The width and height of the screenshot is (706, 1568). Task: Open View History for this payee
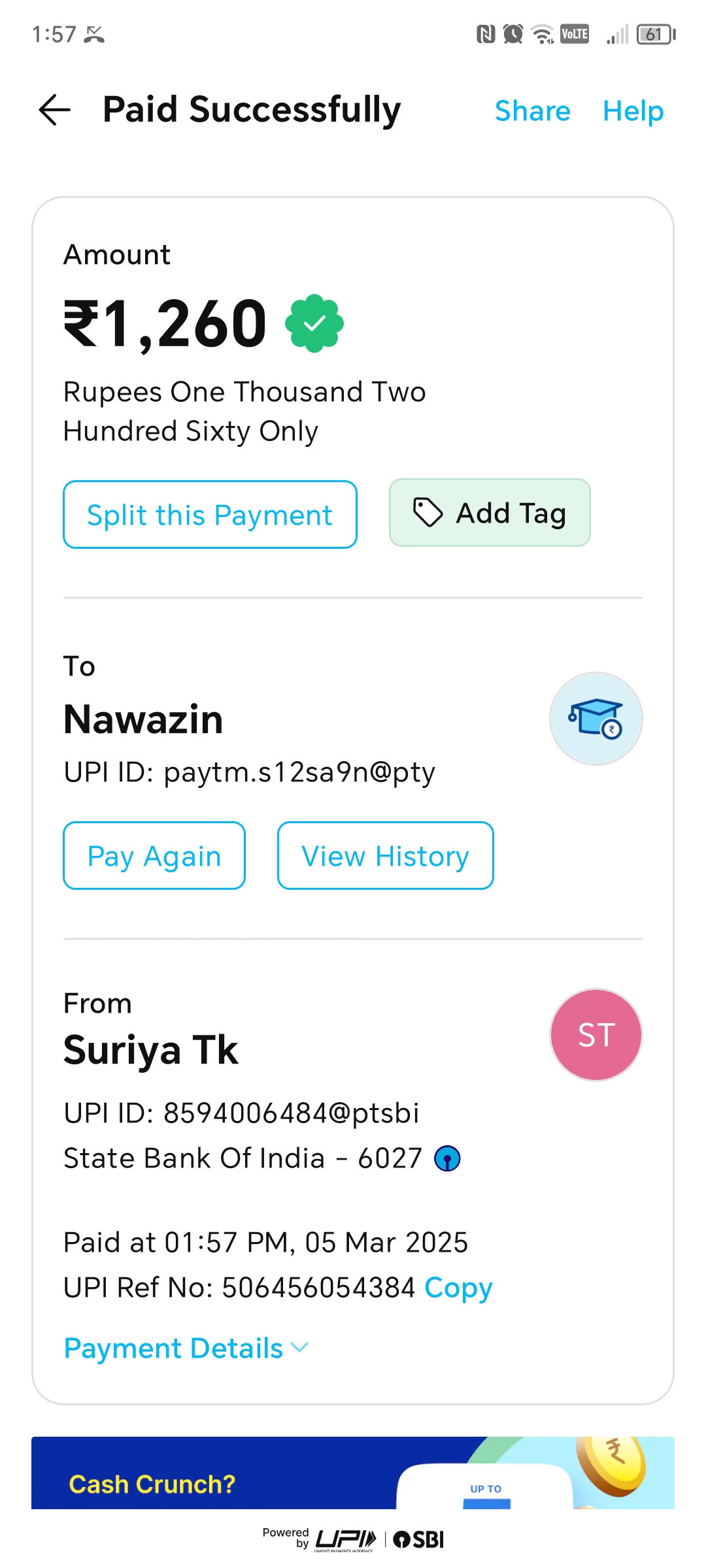pos(385,856)
